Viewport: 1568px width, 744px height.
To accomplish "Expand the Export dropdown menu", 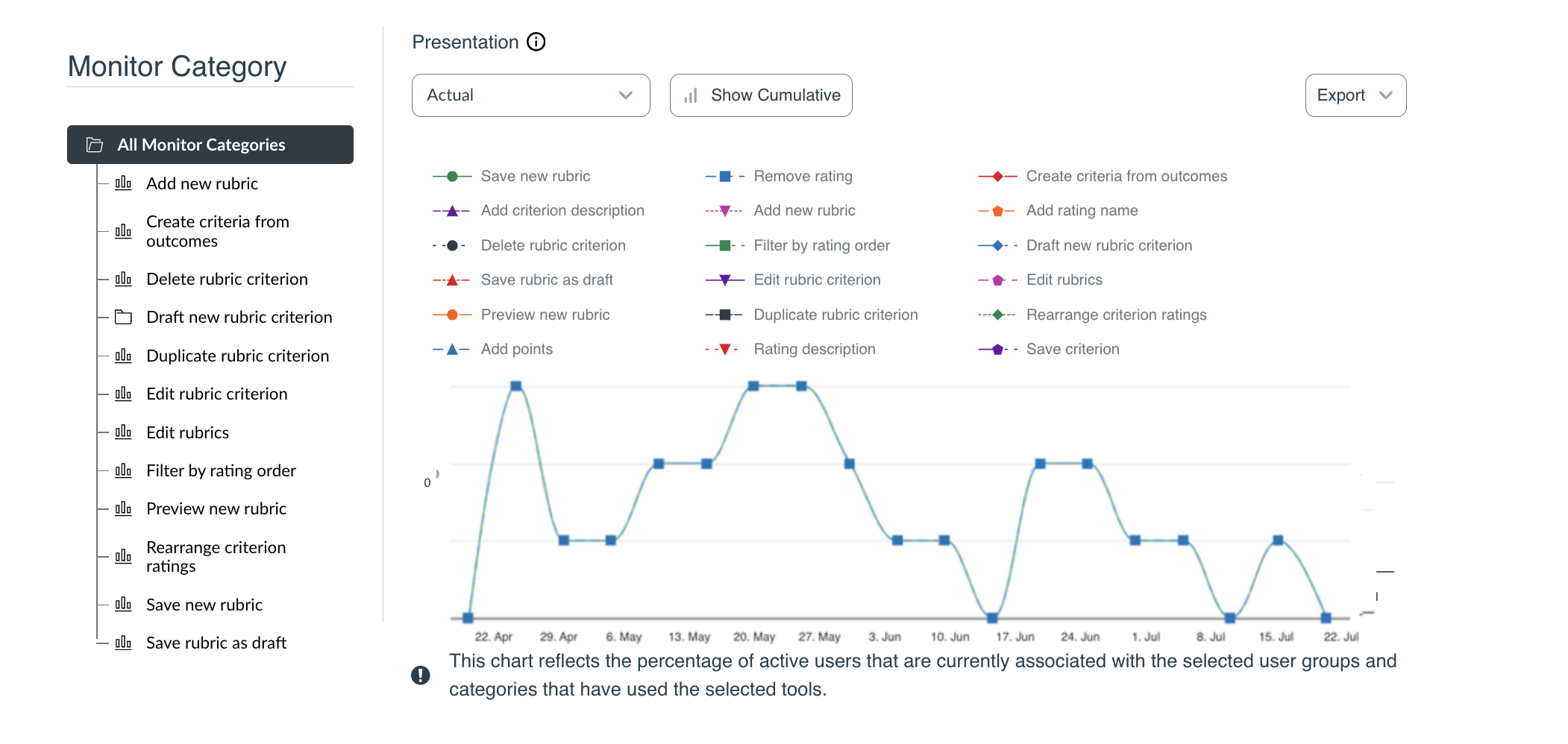I will pos(1355,95).
